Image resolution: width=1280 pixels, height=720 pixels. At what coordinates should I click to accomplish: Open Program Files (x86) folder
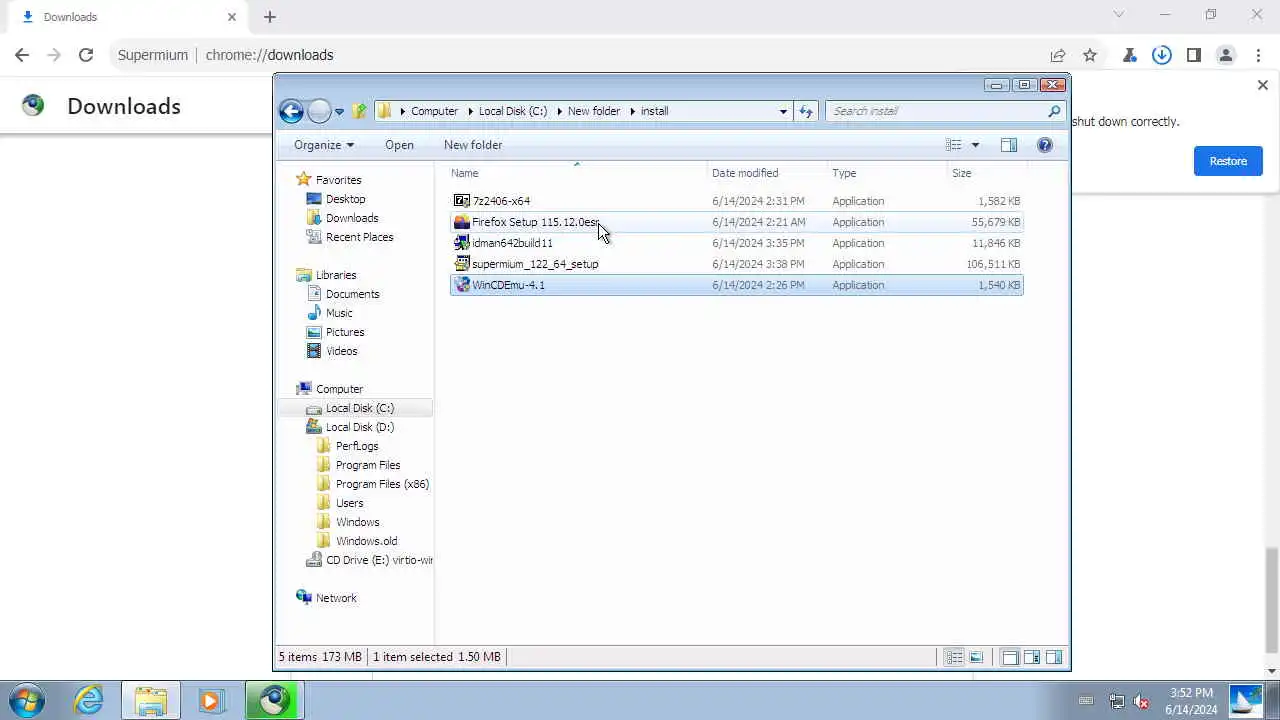(382, 484)
